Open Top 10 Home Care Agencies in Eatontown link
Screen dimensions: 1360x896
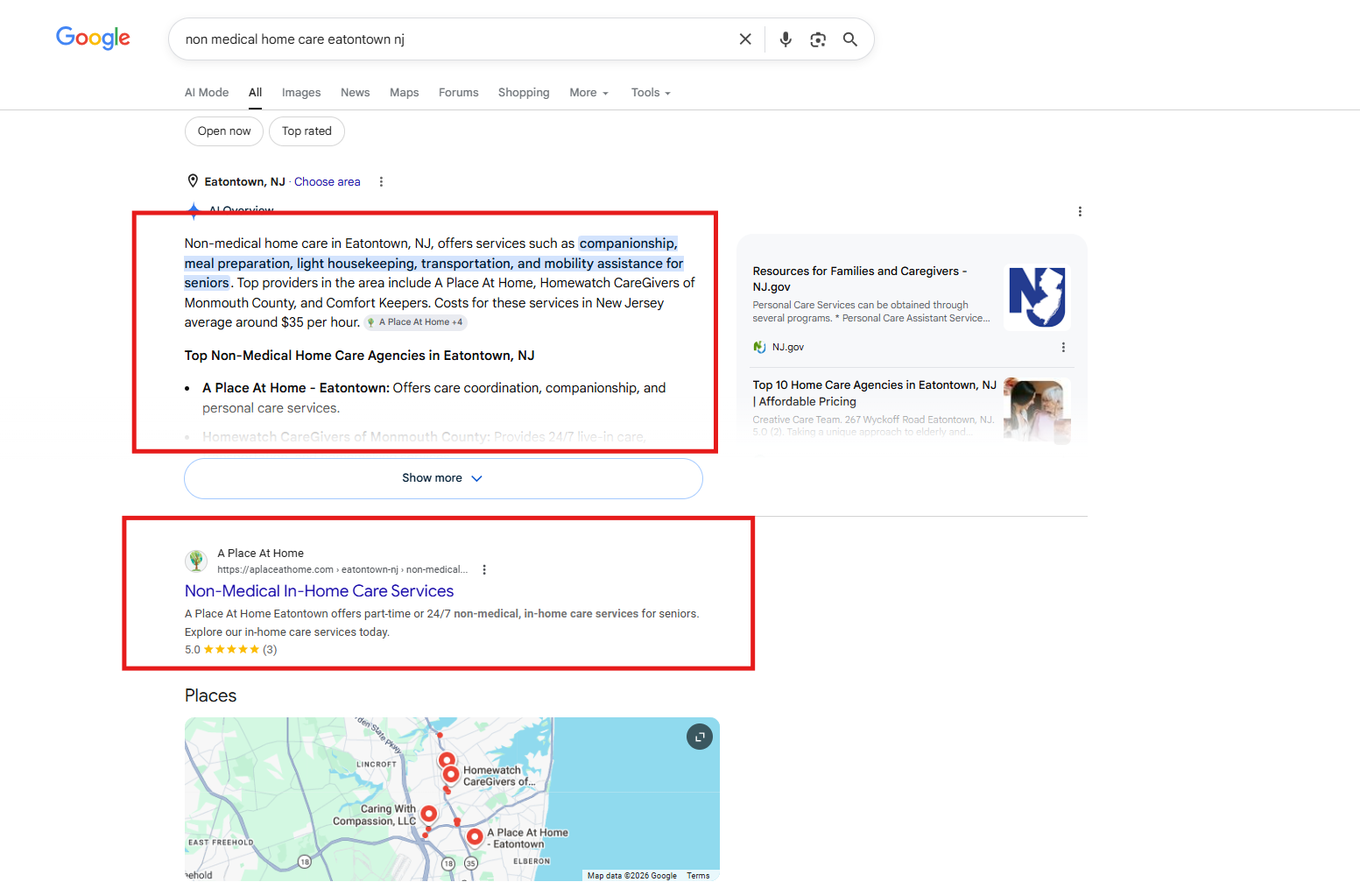[x=875, y=393]
